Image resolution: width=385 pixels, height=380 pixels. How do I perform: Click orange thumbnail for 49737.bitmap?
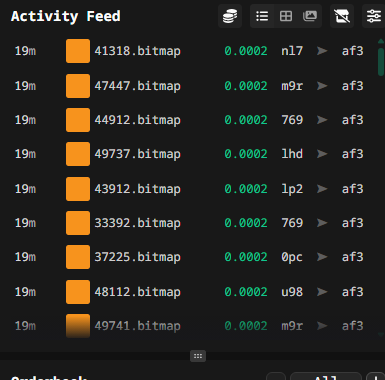pyautogui.click(x=78, y=154)
